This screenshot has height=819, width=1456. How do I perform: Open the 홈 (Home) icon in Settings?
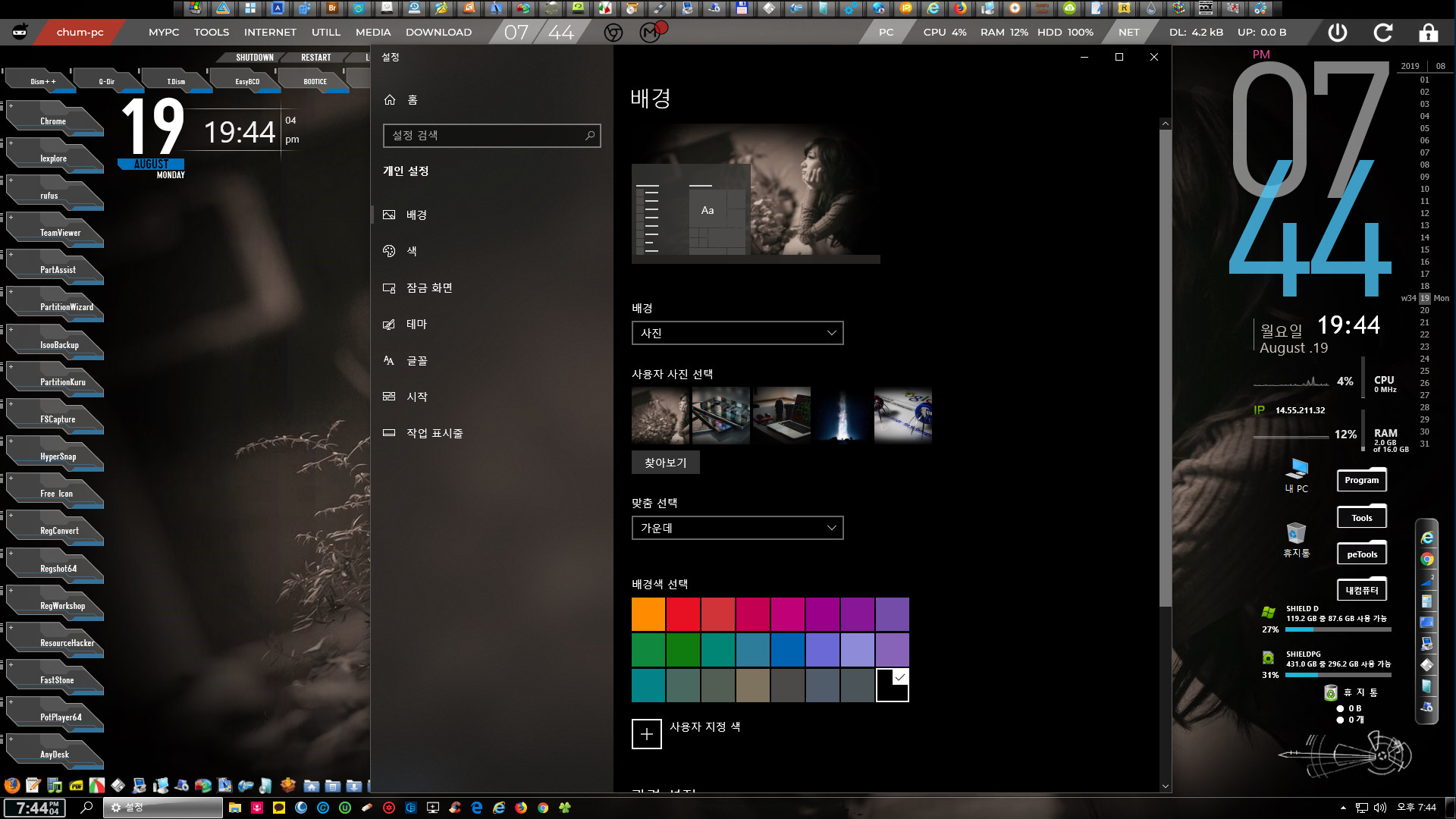pyautogui.click(x=390, y=99)
